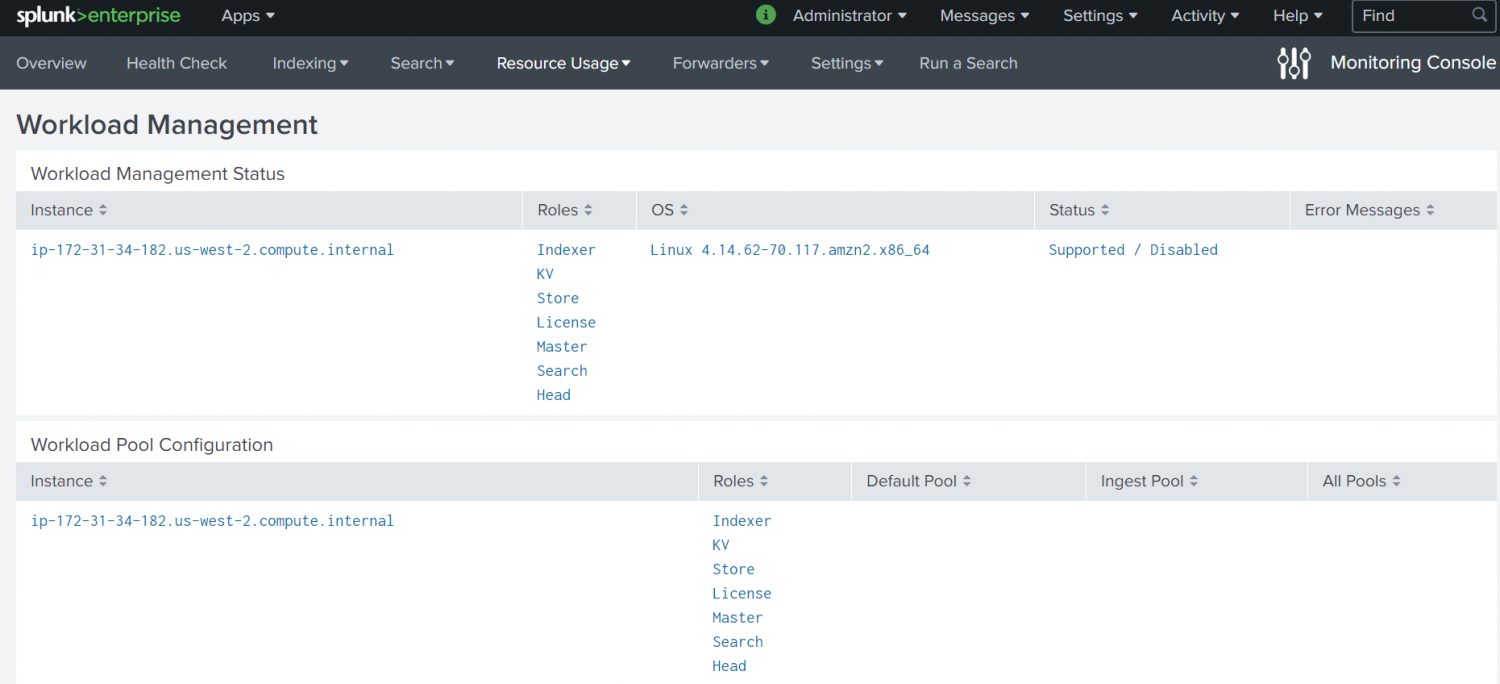The height and width of the screenshot is (684, 1500).
Task: Select Run a Search in the navigation bar
Action: pyautogui.click(x=967, y=63)
